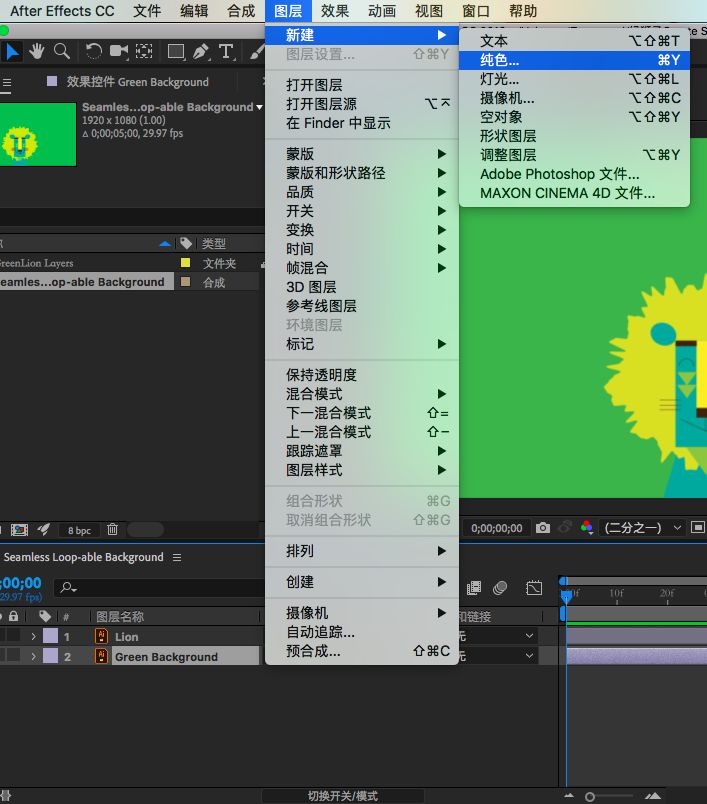Click the 8 bpc color depth button
This screenshot has height=804, width=707.
point(78,530)
